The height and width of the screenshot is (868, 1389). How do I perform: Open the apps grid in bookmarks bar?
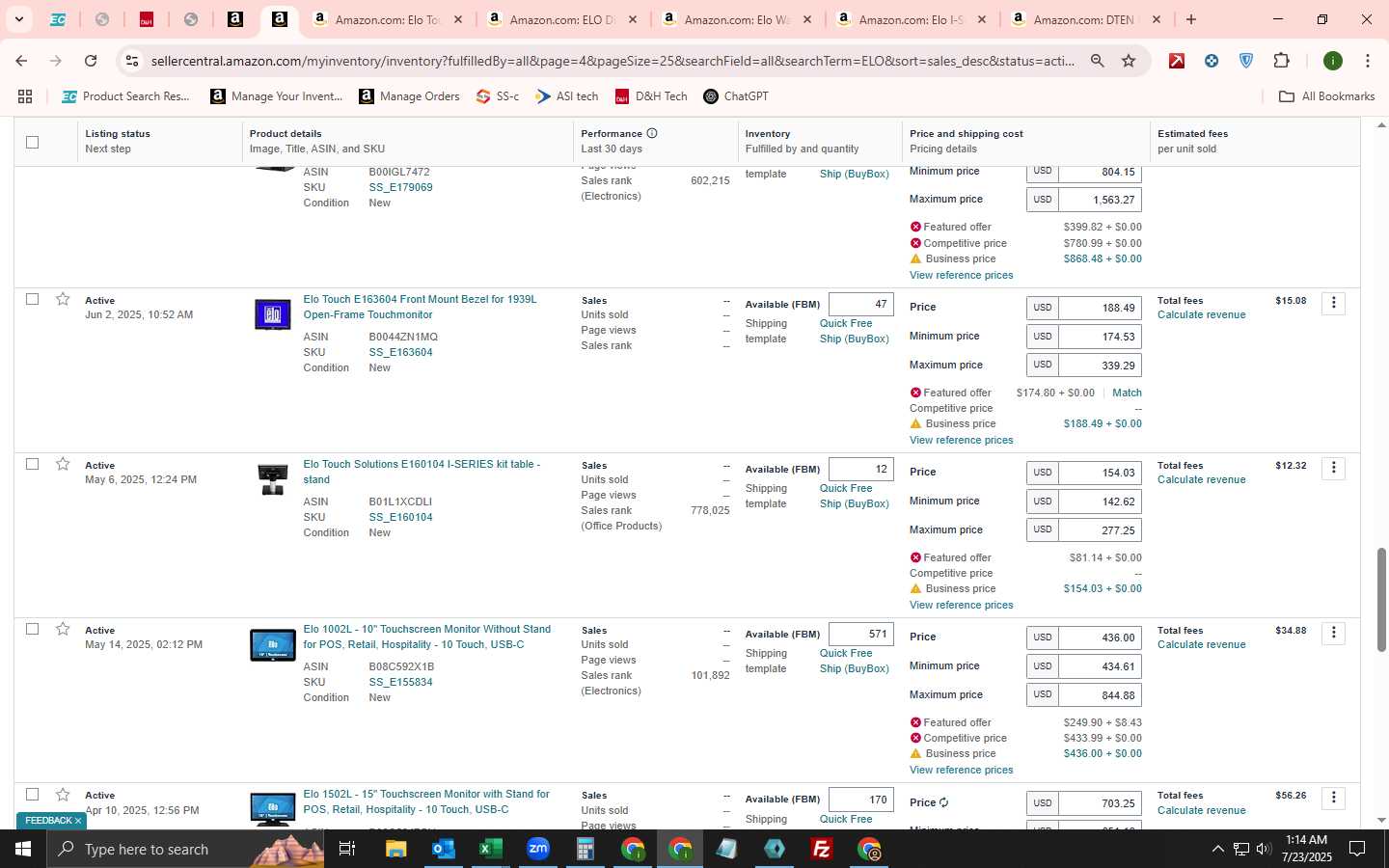[x=25, y=96]
